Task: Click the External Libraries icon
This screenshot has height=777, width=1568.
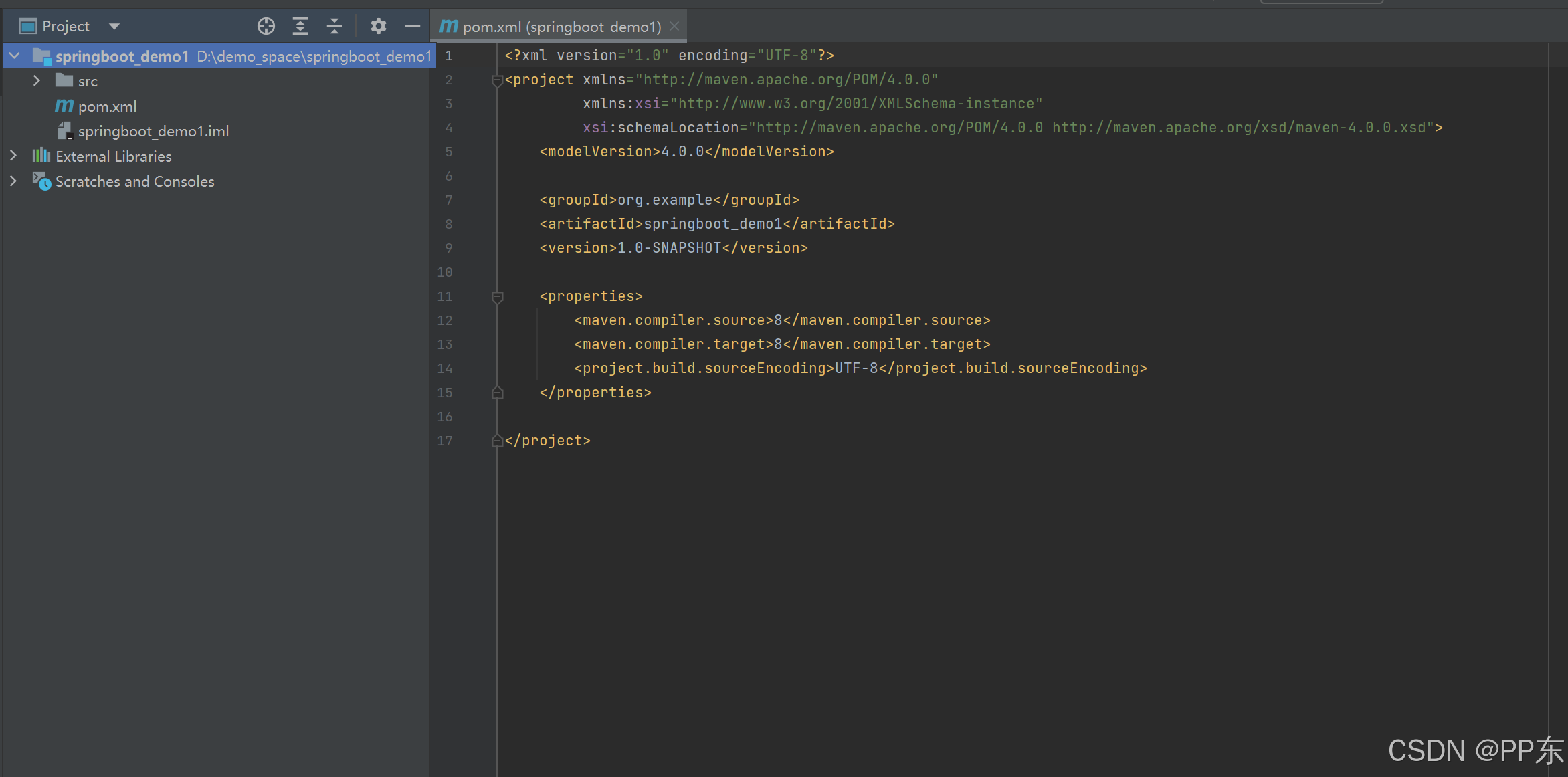Action: 41,156
